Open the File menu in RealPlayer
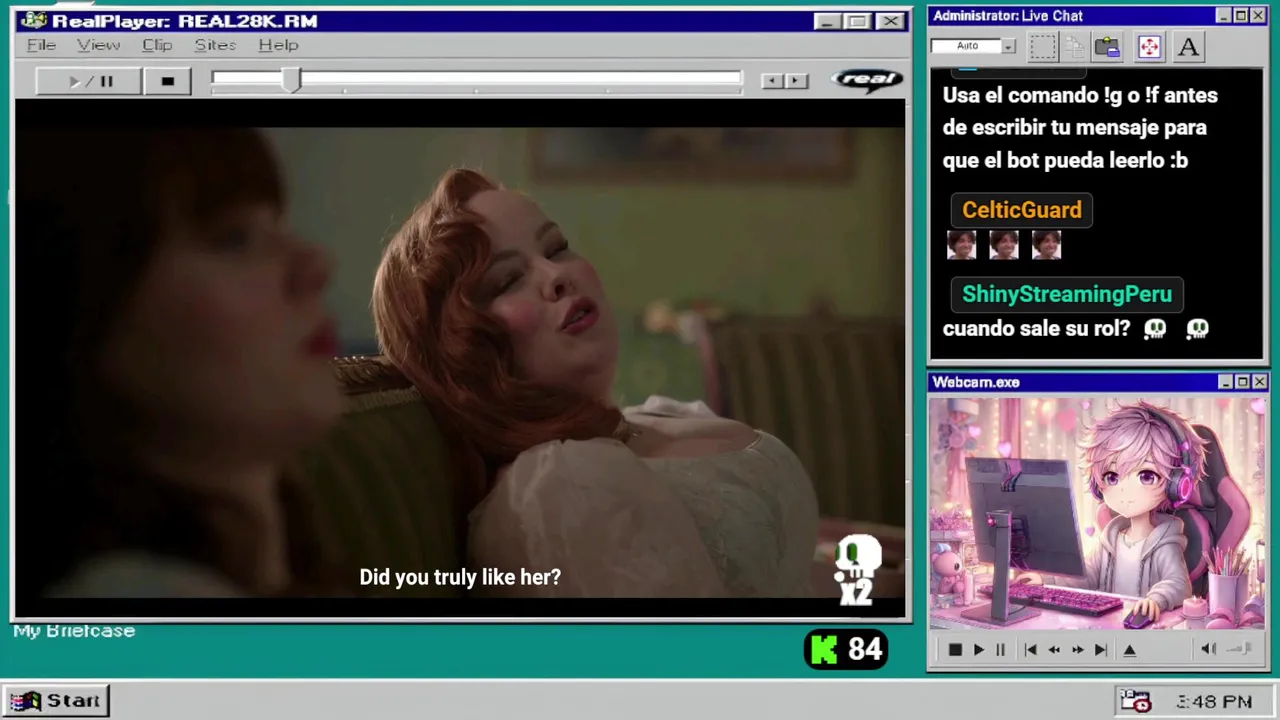The width and height of the screenshot is (1280, 720). coord(41,45)
